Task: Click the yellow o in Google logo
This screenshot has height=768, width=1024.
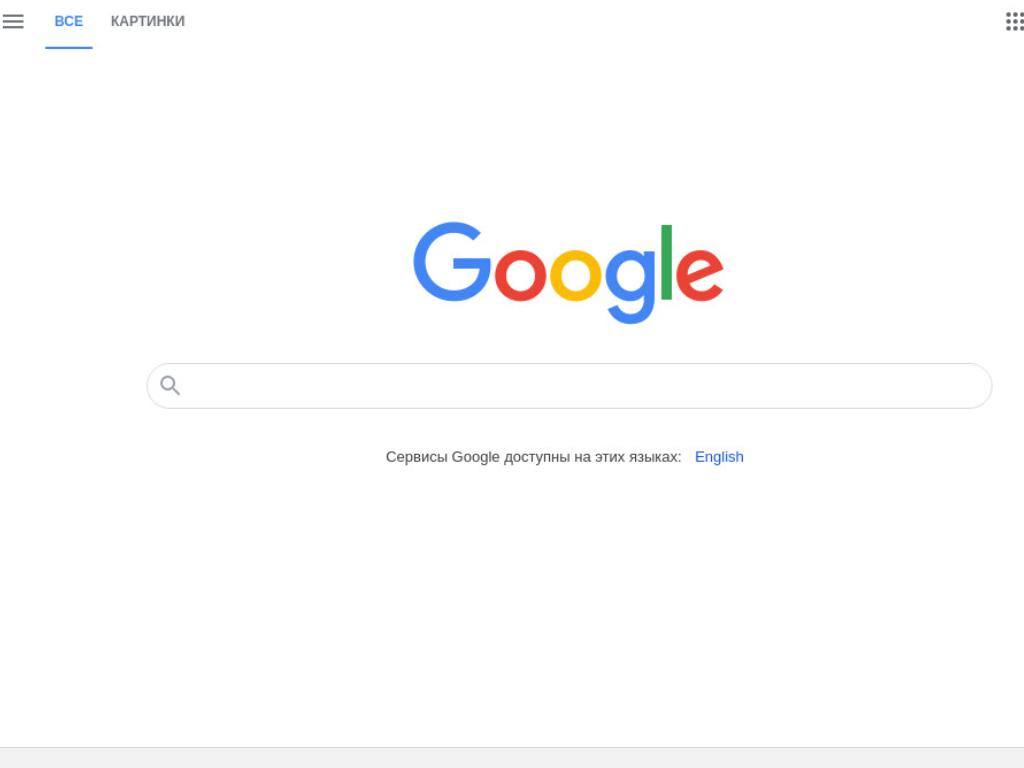Action: tap(575, 275)
